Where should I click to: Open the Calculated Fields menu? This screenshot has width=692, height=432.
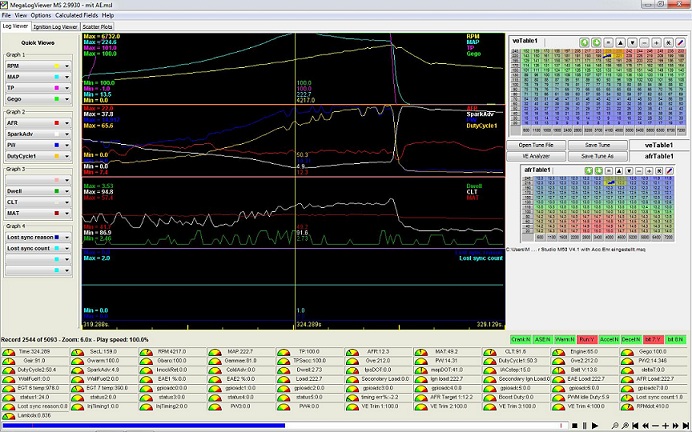[x=76, y=16]
